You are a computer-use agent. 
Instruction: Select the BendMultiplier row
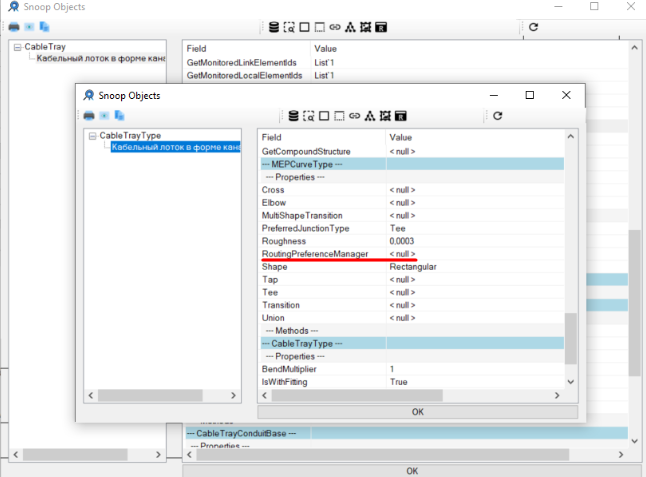tap(412, 369)
